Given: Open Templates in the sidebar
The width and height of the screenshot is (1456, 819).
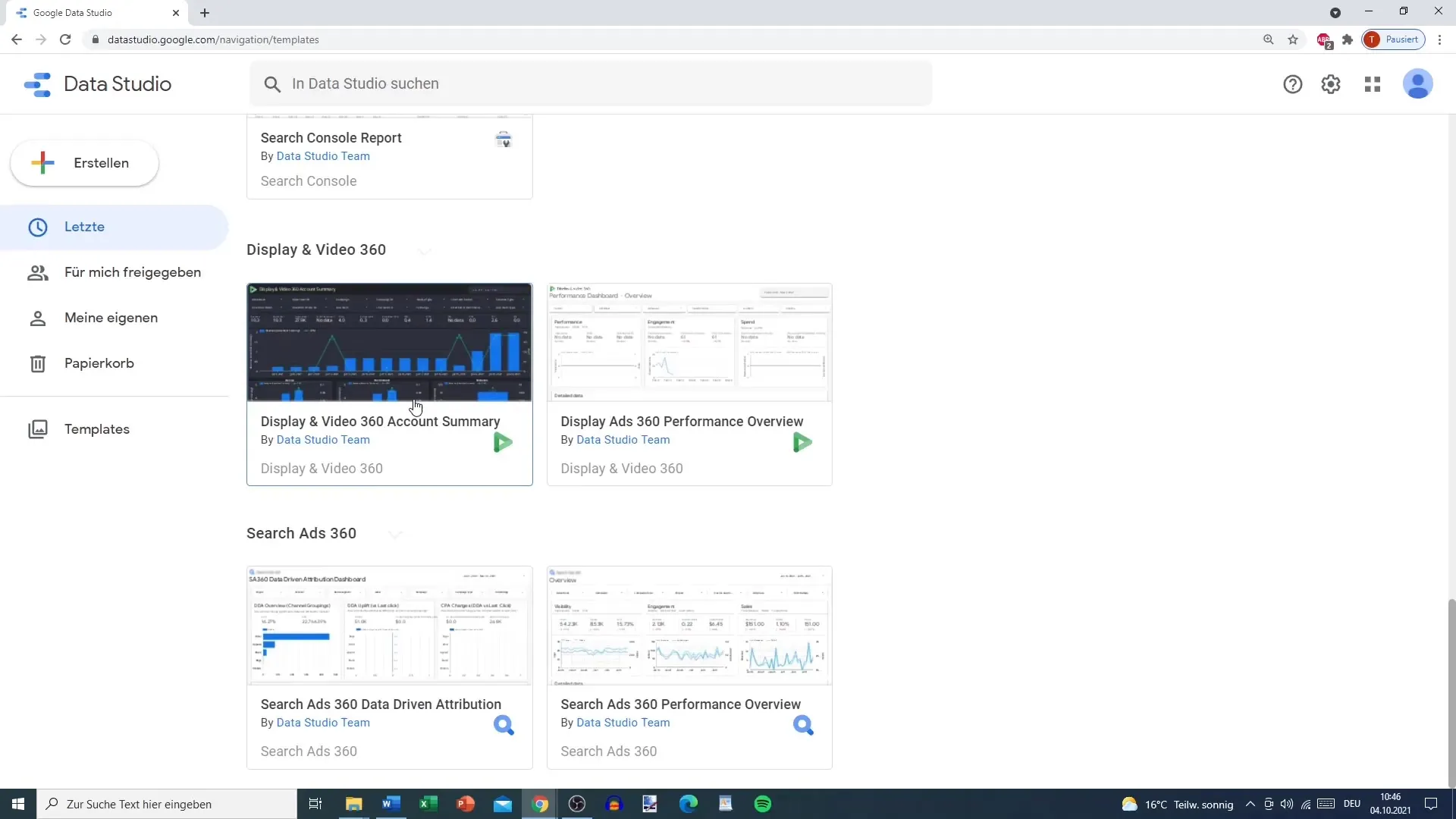Looking at the screenshot, I should point(114,429).
